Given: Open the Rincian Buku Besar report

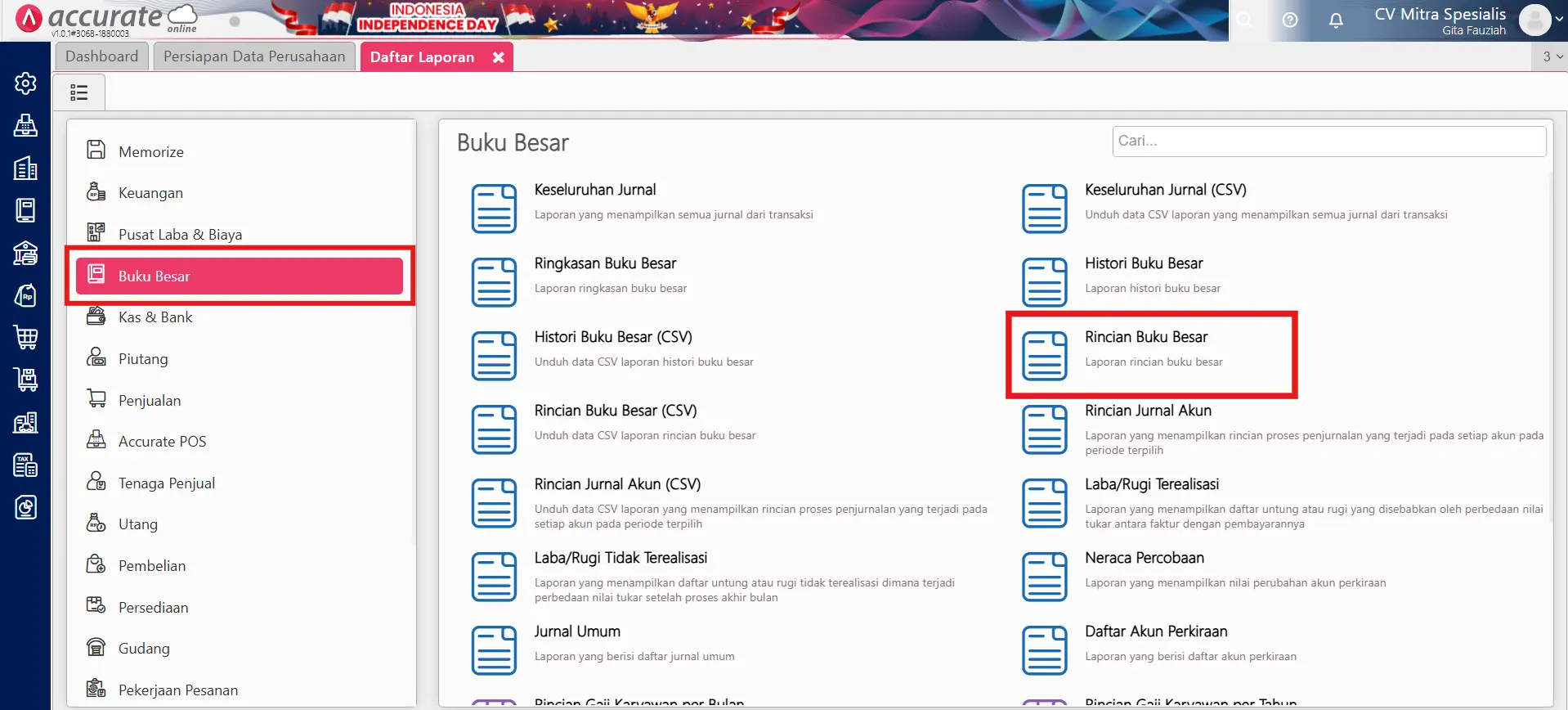Looking at the screenshot, I should click(1145, 337).
